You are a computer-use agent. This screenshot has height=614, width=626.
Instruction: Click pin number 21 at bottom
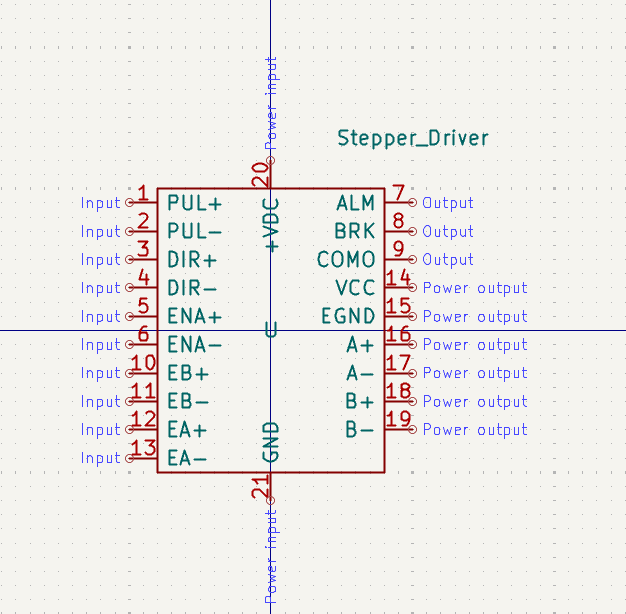(260, 488)
